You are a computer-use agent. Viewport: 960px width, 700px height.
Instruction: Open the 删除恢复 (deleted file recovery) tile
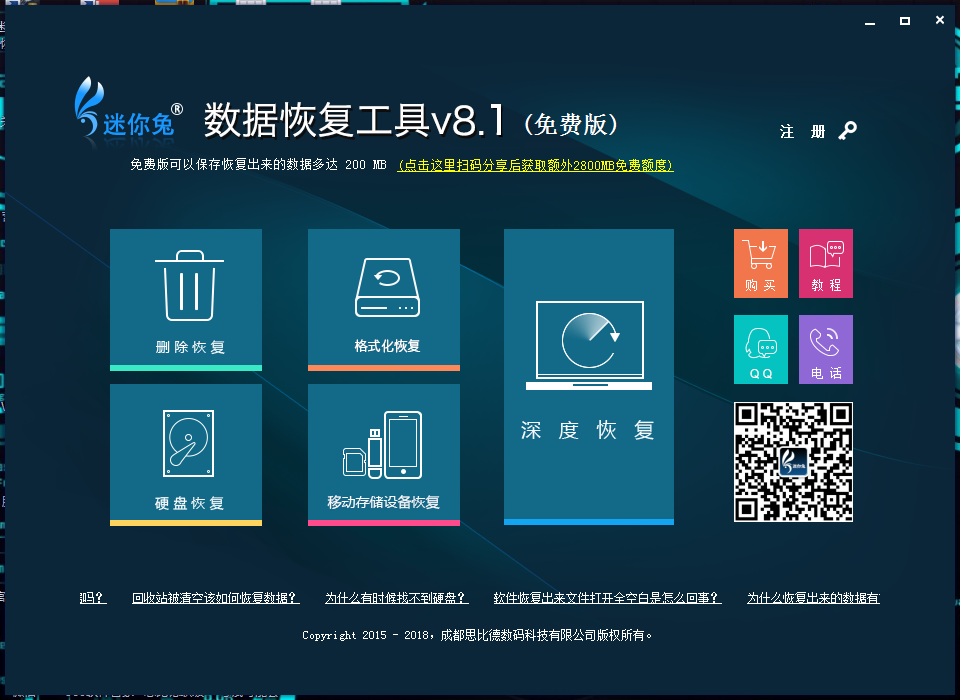click(x=186, y=299)
